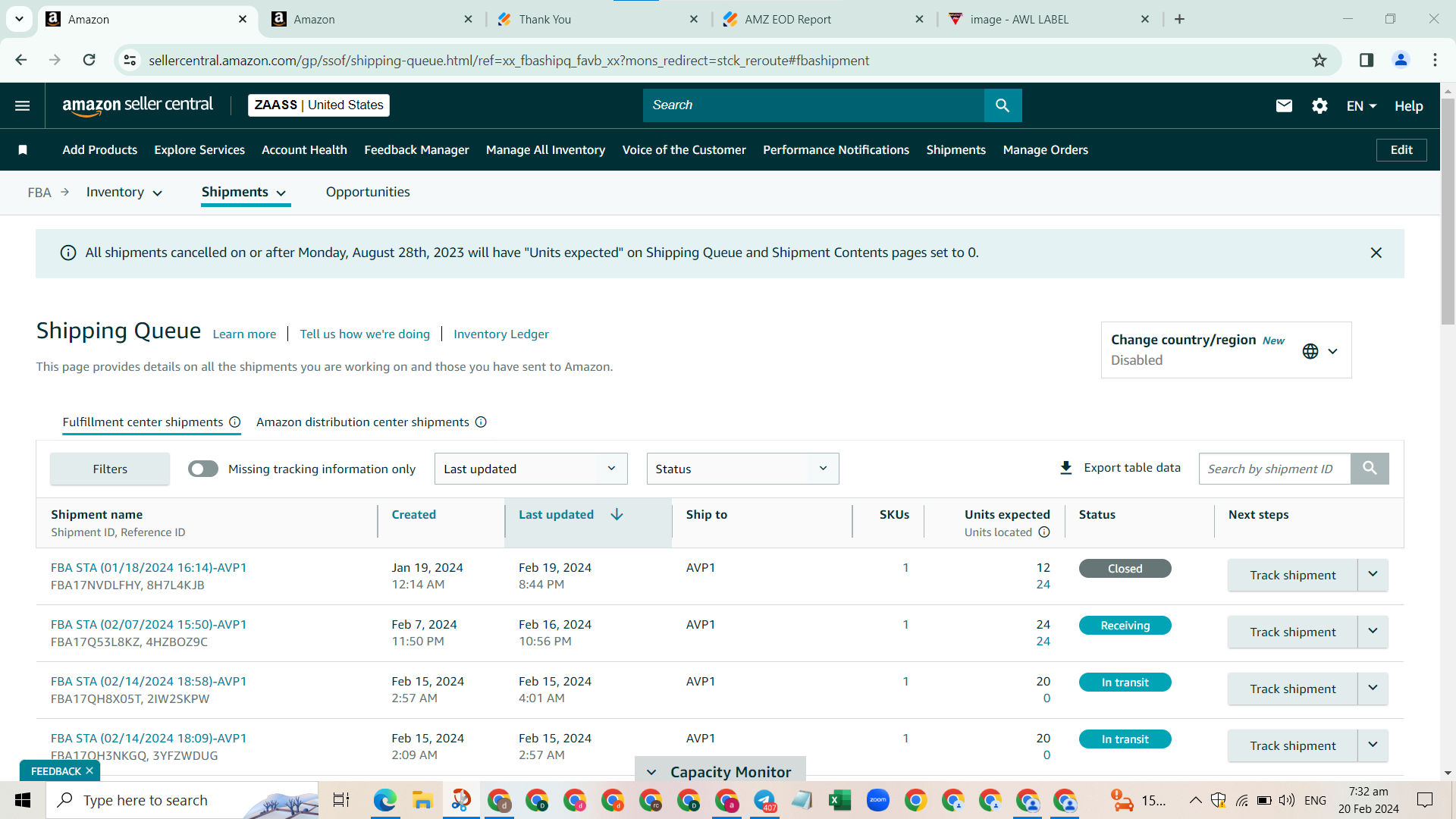
Task: Toggle Missing tracking information only switch
Action: [203, 469]
